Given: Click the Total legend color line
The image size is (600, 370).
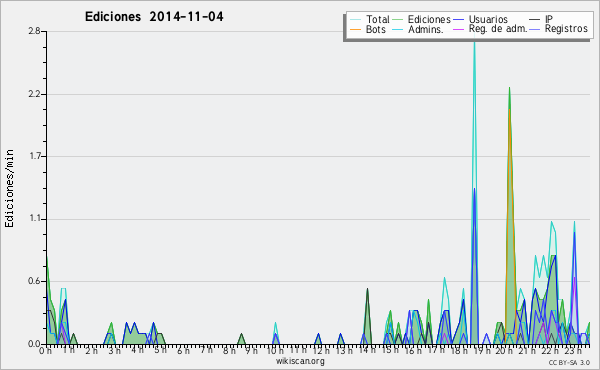Looking at the screenshot, I should click(355, 20).
